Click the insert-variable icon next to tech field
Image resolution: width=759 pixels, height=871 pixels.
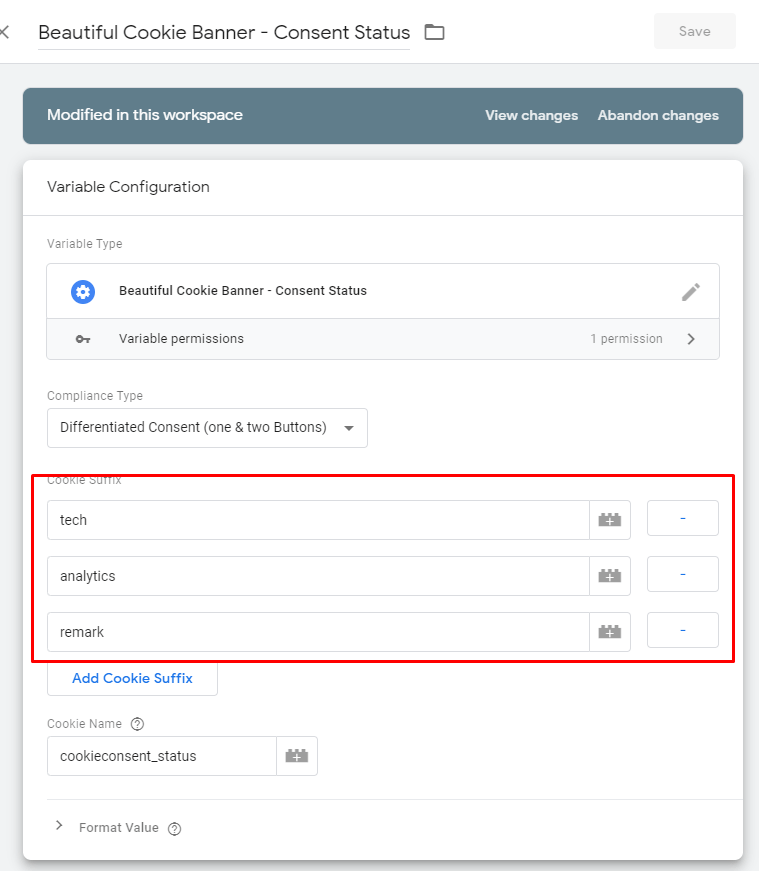pyautogui.click(x=610, y=520)
